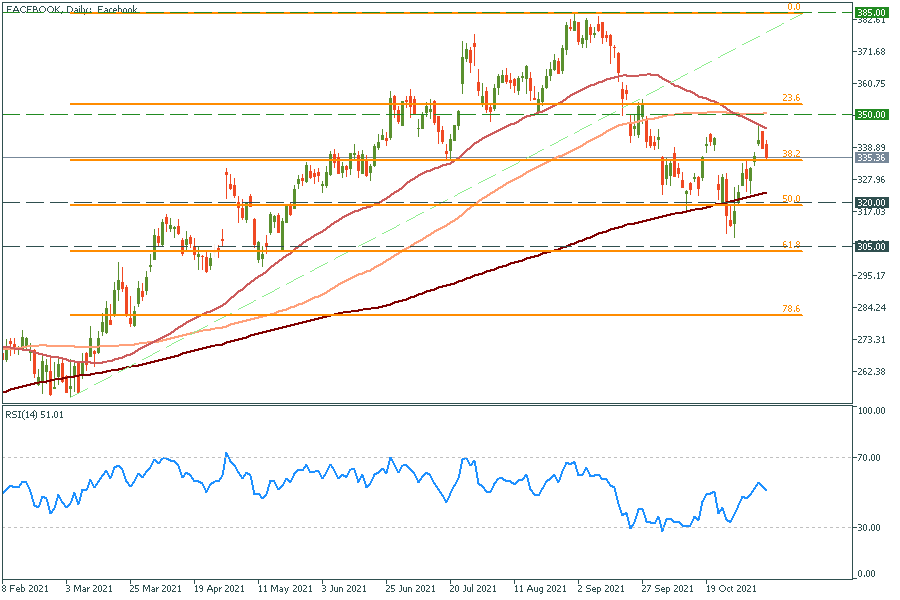Image resolution: width=900 pixels, height=600 pixels.
Task: Click the 38.2 Fibonacci level label
Action: [x=792, y=154]
